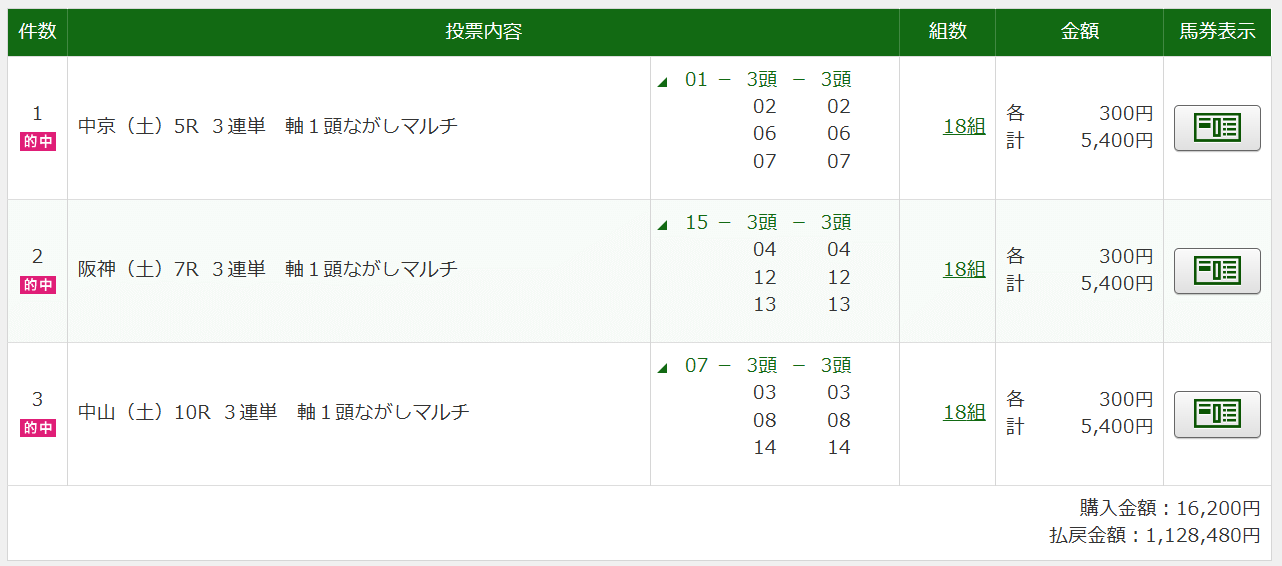Open ticket display for the 中山 10R bet
The height and width of the screenshot is (566, 1282).
coord(1216,414)
